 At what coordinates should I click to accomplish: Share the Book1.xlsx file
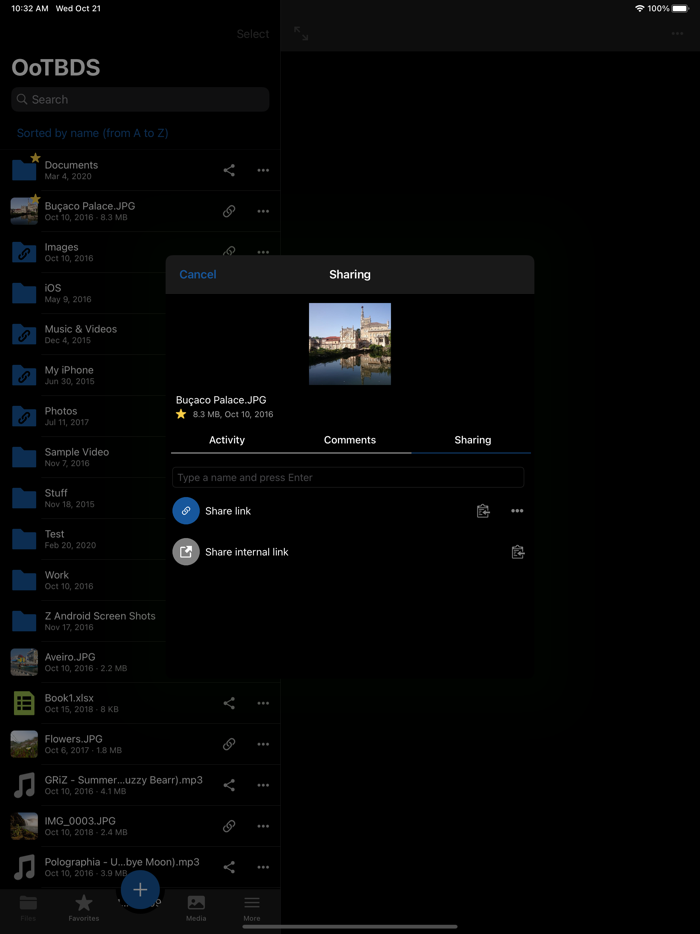click(x=229, y=703)
